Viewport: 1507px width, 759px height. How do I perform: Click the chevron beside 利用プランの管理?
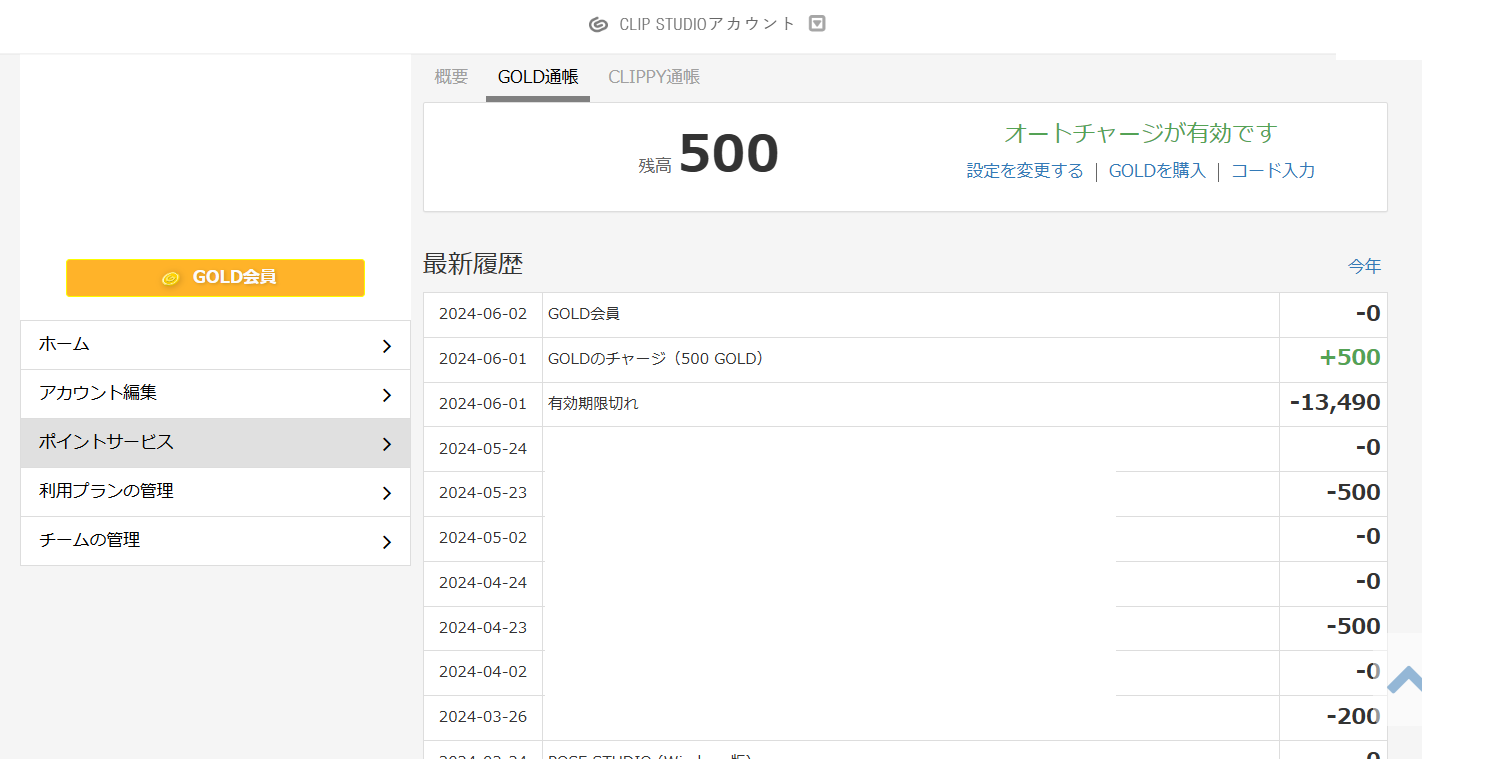point(387,493)
